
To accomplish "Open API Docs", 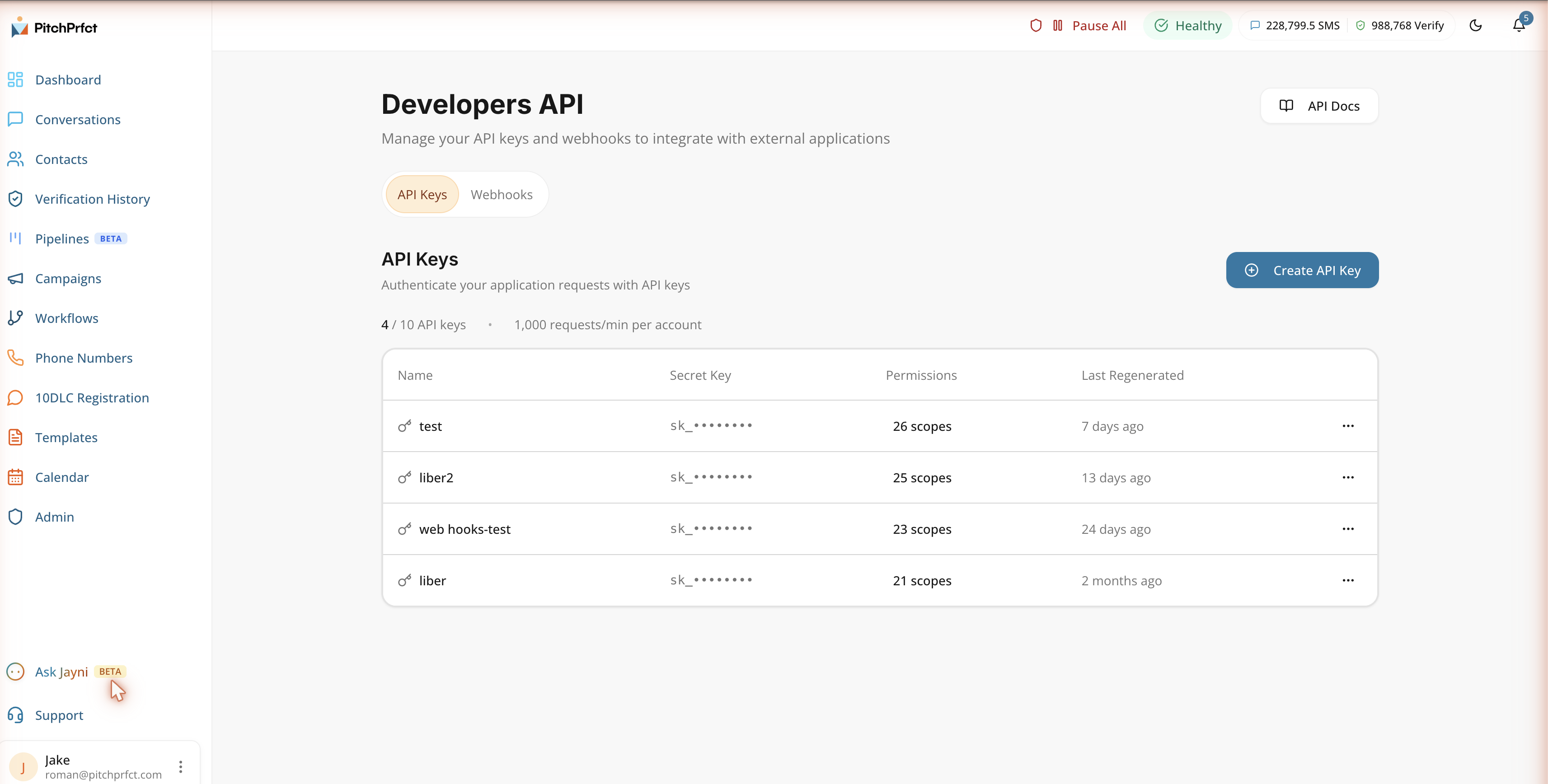I will pyautogui.click(x=1318, y=106).
